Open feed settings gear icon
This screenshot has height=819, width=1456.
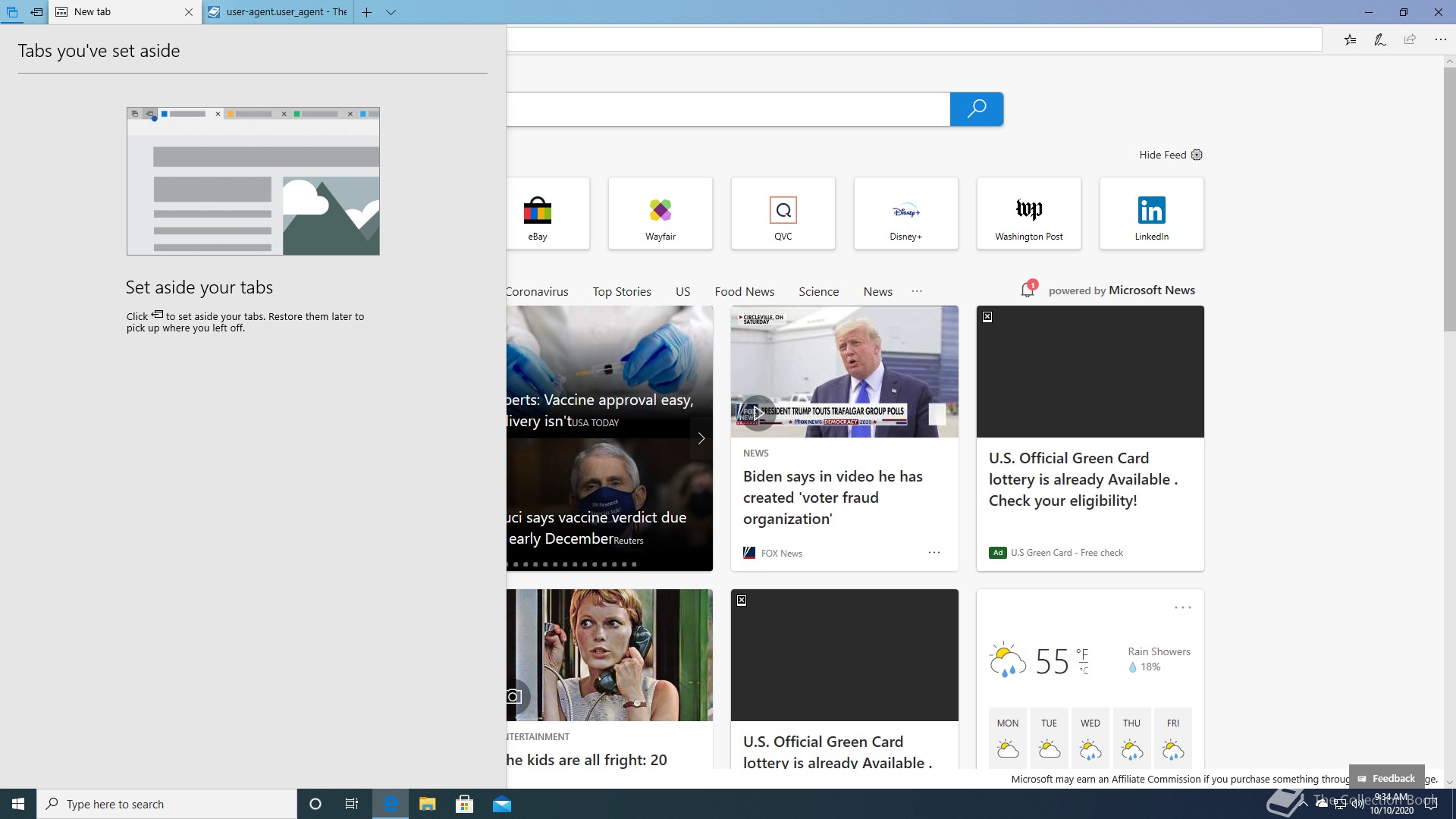(1197, 155)
